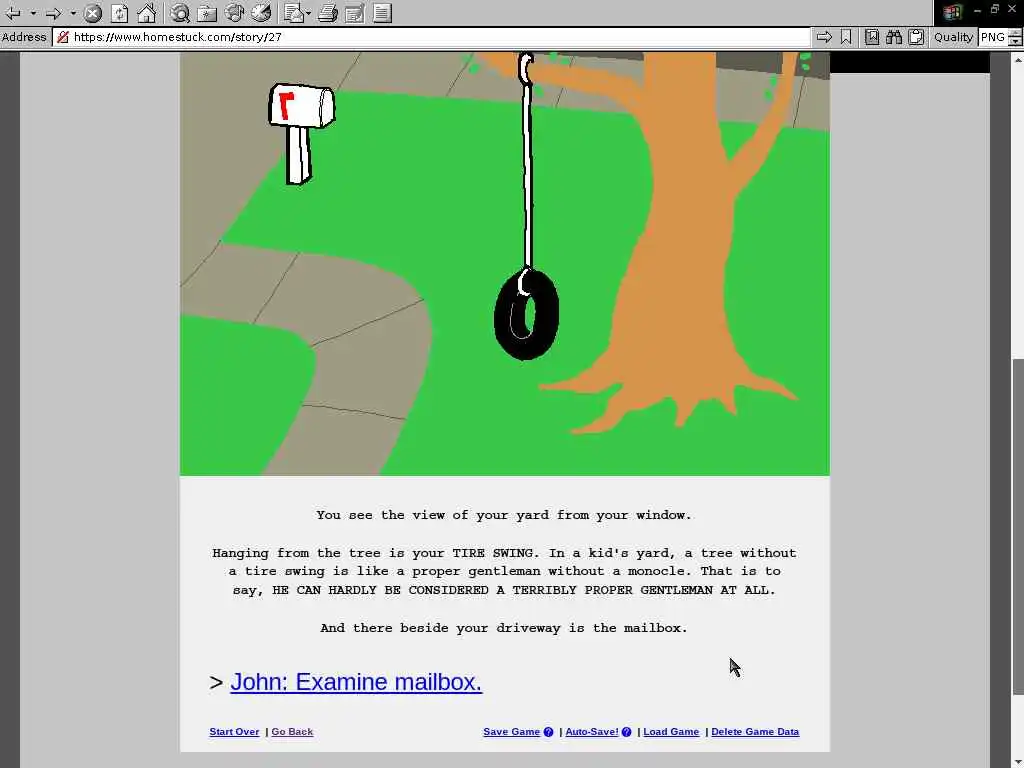This screenshot has height=768, width=1024.
Task: Click the help icon beside Save Game
Action: [549, 732]
